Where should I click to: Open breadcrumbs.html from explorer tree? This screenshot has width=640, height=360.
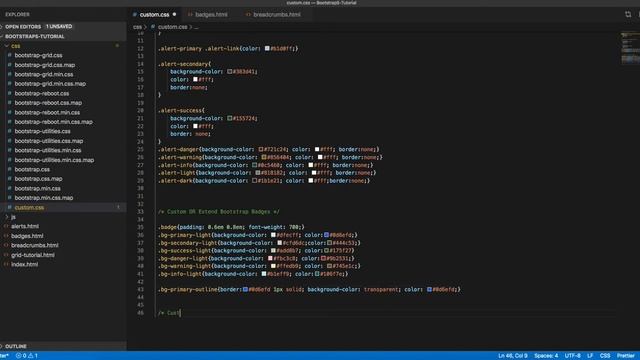point(35,245)
